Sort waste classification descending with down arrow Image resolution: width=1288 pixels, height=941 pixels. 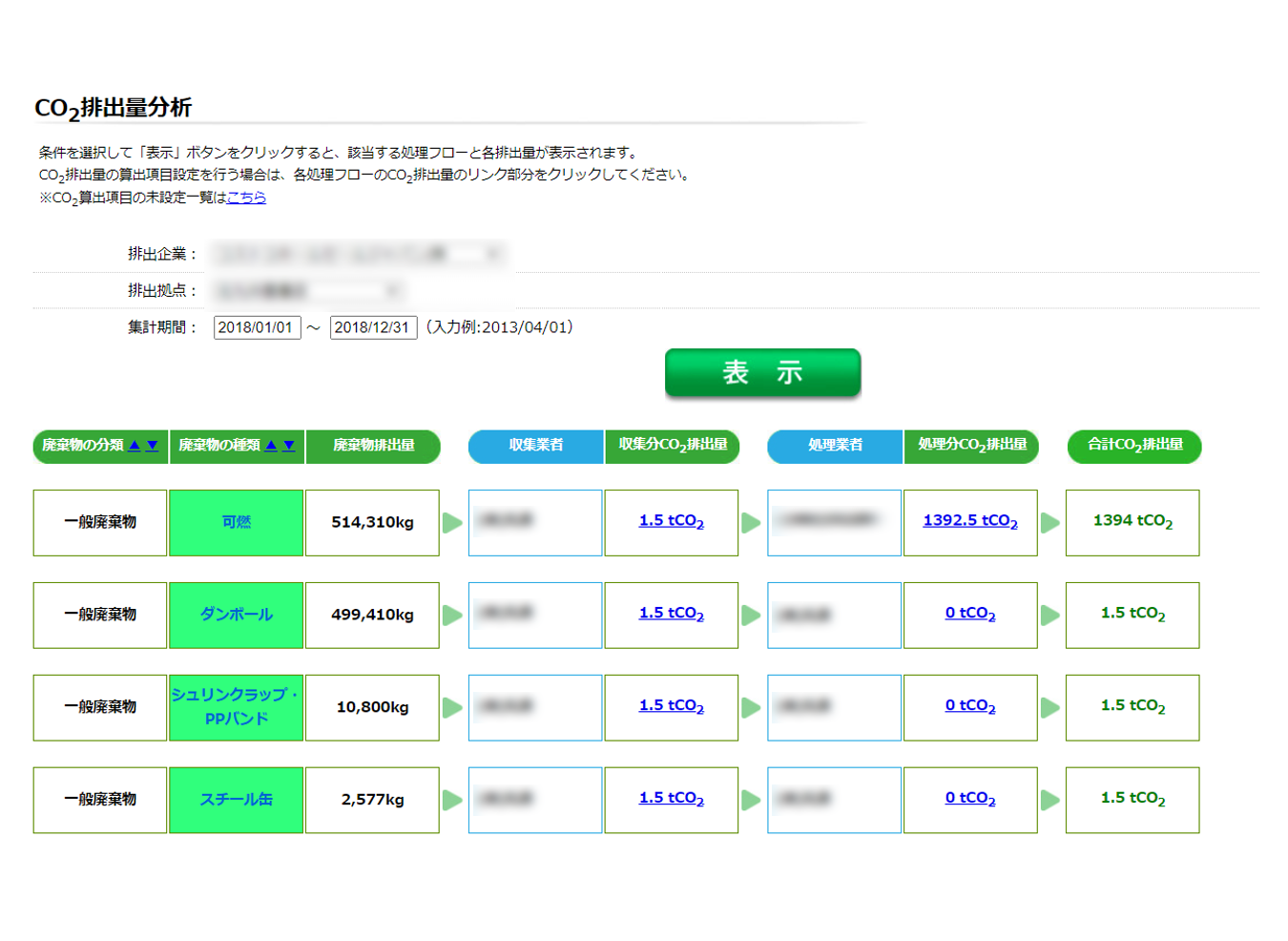tap(152, 446)
